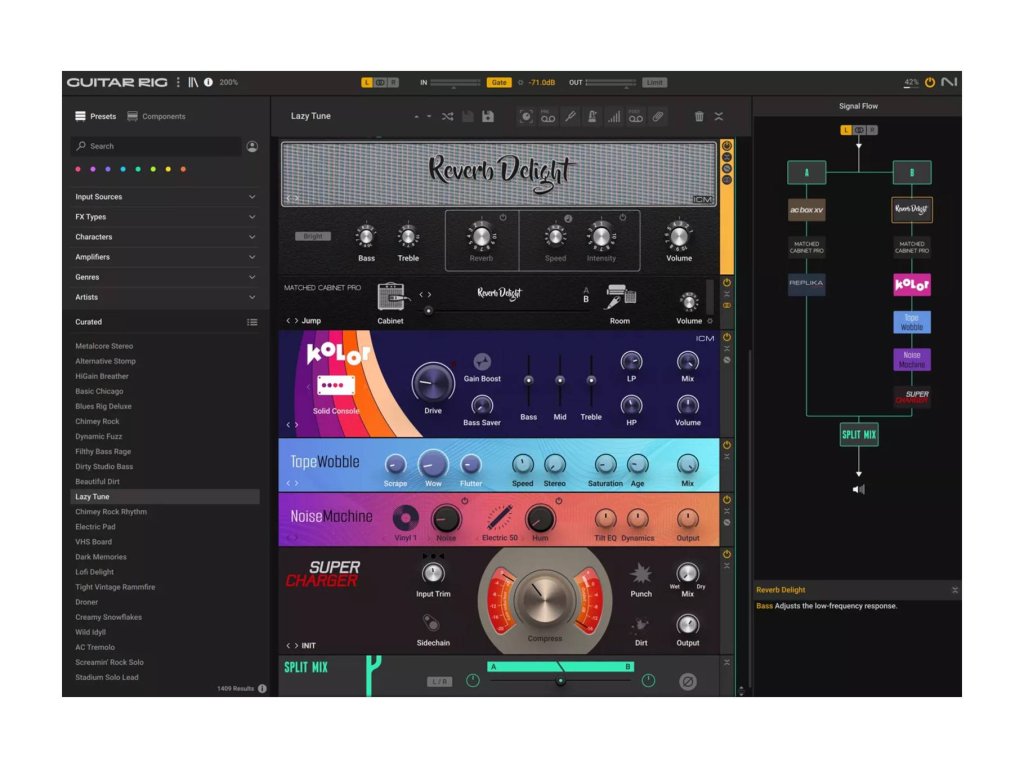Click the preset search field
Screen dimensions: 1024x768
(155, 146)
